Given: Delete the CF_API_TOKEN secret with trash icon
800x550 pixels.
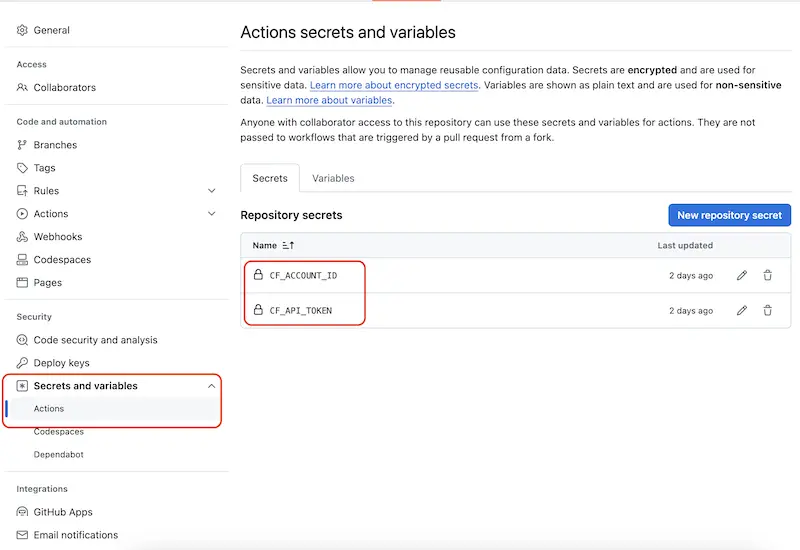Looking at the screenshot, I should [767, 310].
